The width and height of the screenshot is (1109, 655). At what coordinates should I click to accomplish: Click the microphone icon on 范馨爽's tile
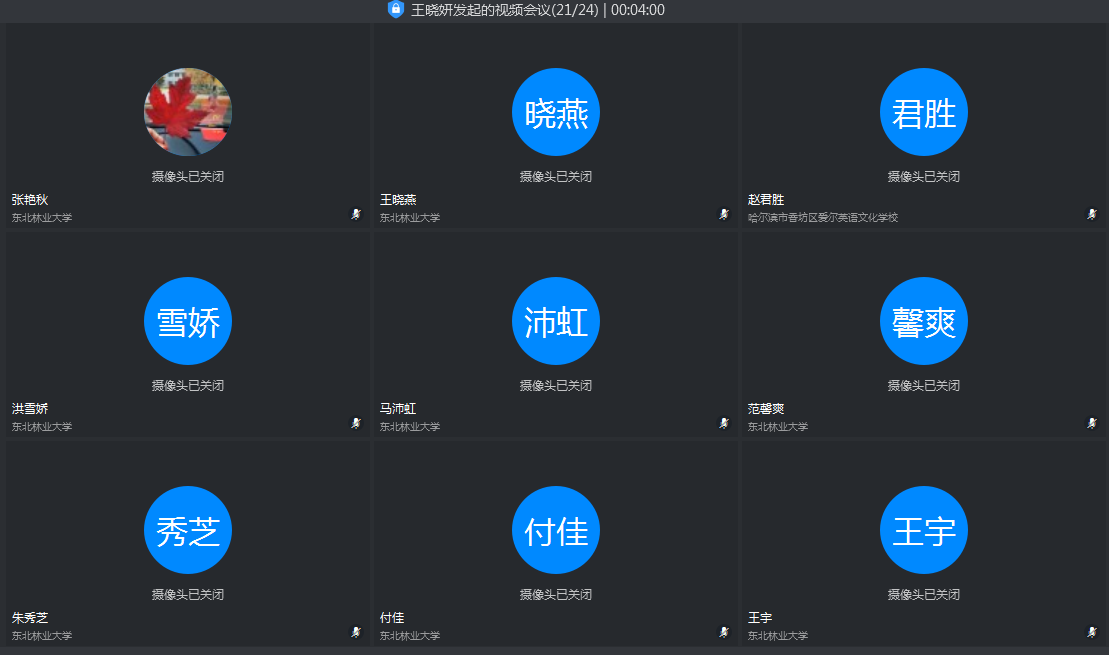(x=1092, y=422)
